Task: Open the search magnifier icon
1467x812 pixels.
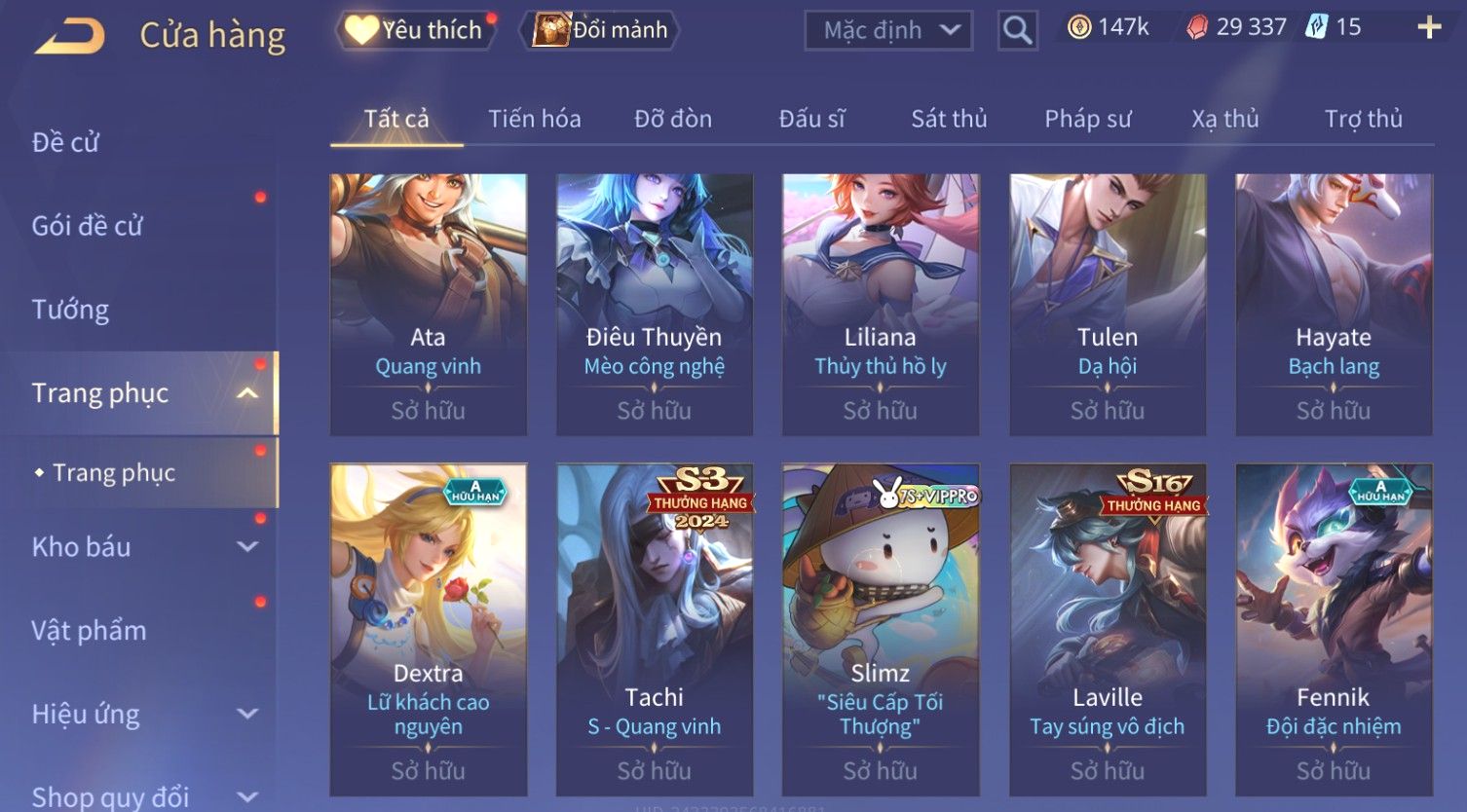Action: point(1017,30)
